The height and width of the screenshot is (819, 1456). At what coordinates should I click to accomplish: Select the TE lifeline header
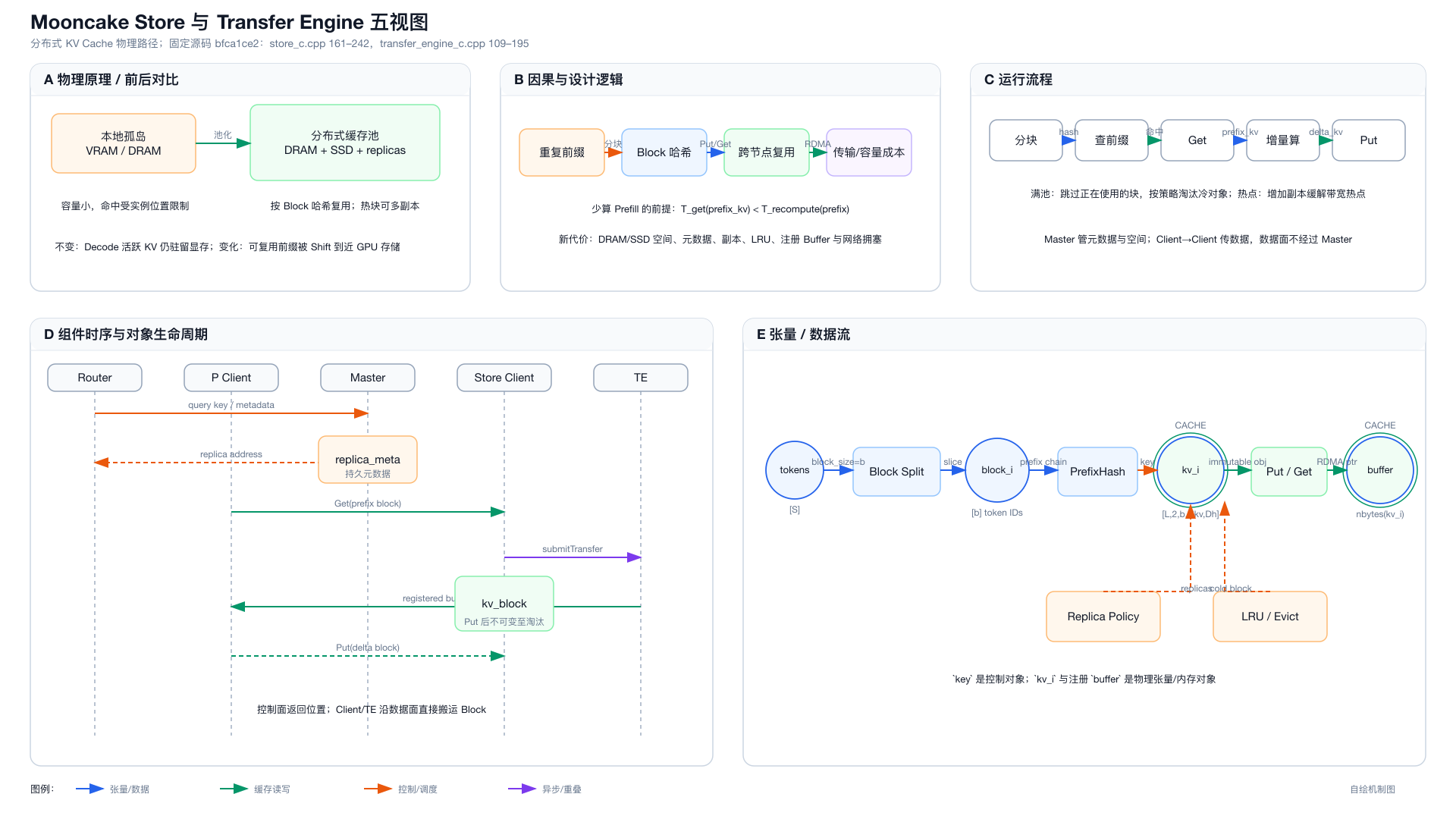click(x=641, y=378)
